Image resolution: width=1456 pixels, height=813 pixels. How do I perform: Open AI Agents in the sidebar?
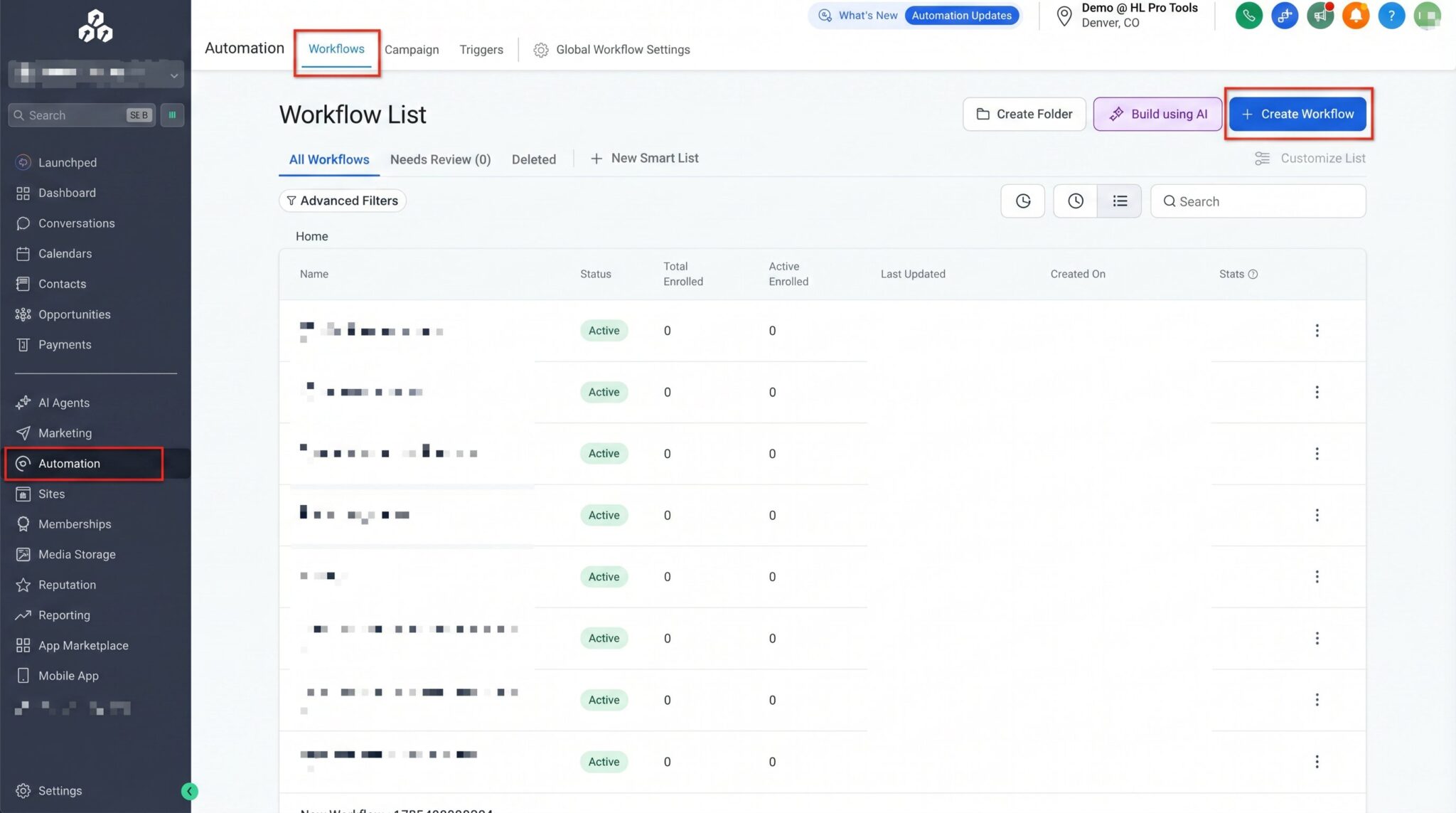(64, 403)
